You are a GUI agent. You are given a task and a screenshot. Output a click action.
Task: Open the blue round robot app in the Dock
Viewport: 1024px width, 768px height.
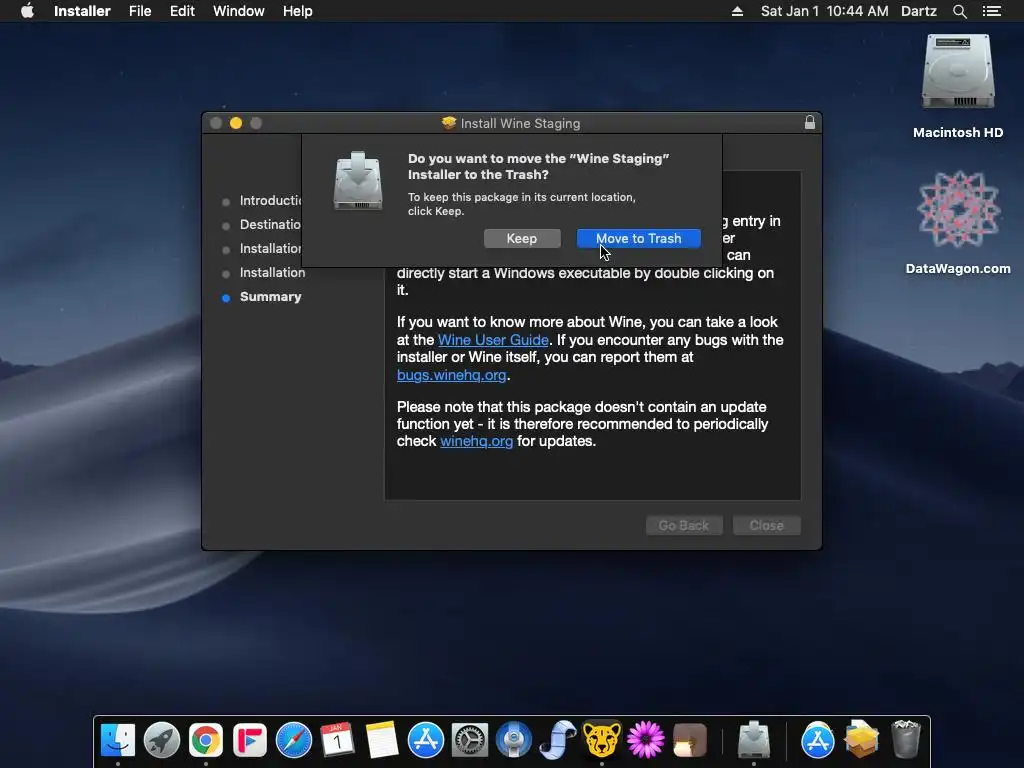[514, 740]
